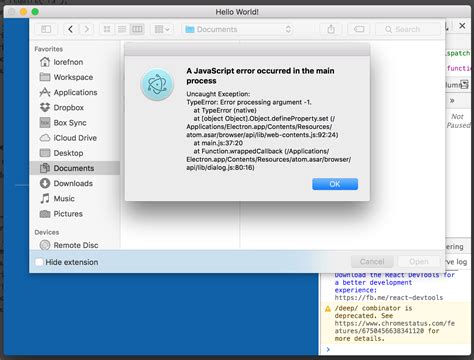Open the group-by arrangement dropdown
Screen dimensions: 474x360
point(162,29)
